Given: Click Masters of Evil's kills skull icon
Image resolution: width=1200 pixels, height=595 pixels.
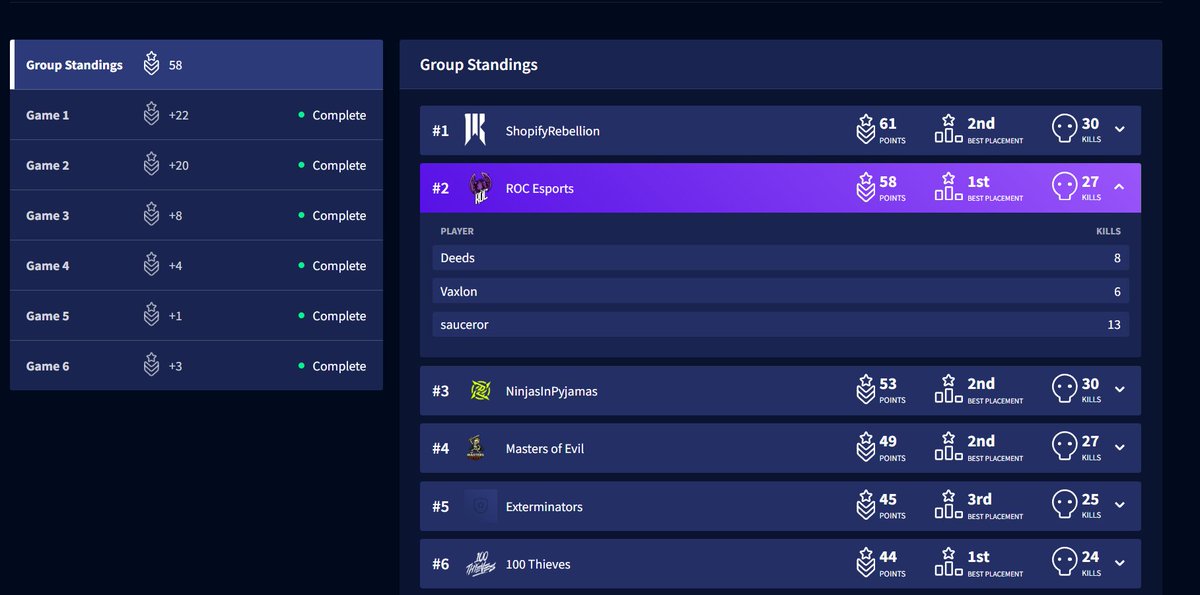Looking at the screenshot, I should pyautogui.click(x=1065, y=448).
